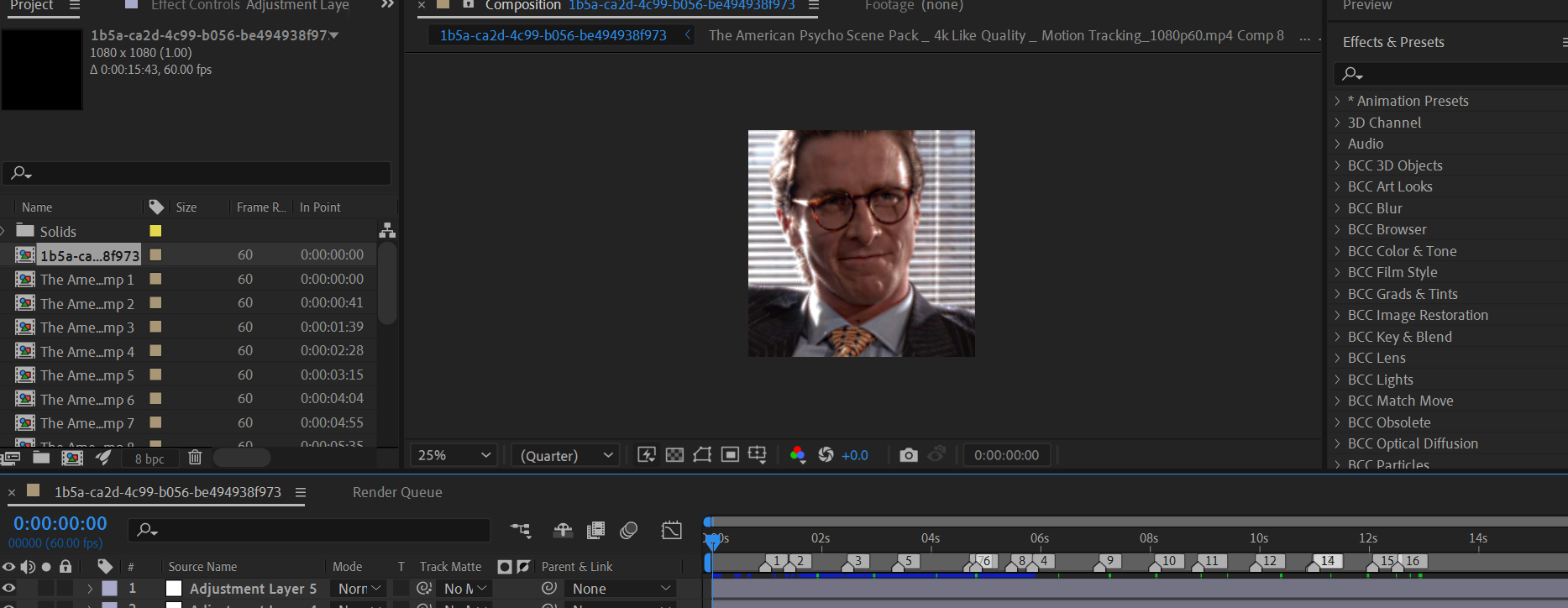Click the trash icon to delete selected item
1568x608 pixels.
pos(195,458)
